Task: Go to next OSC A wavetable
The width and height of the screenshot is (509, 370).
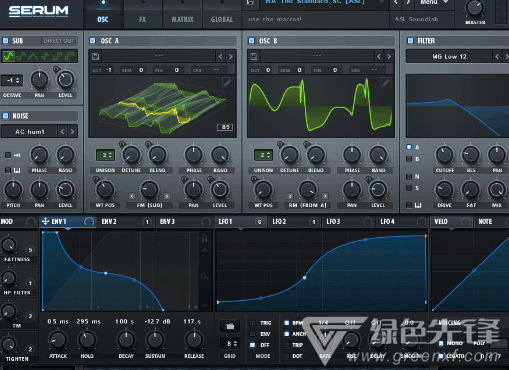Action: tap(231, 57)
